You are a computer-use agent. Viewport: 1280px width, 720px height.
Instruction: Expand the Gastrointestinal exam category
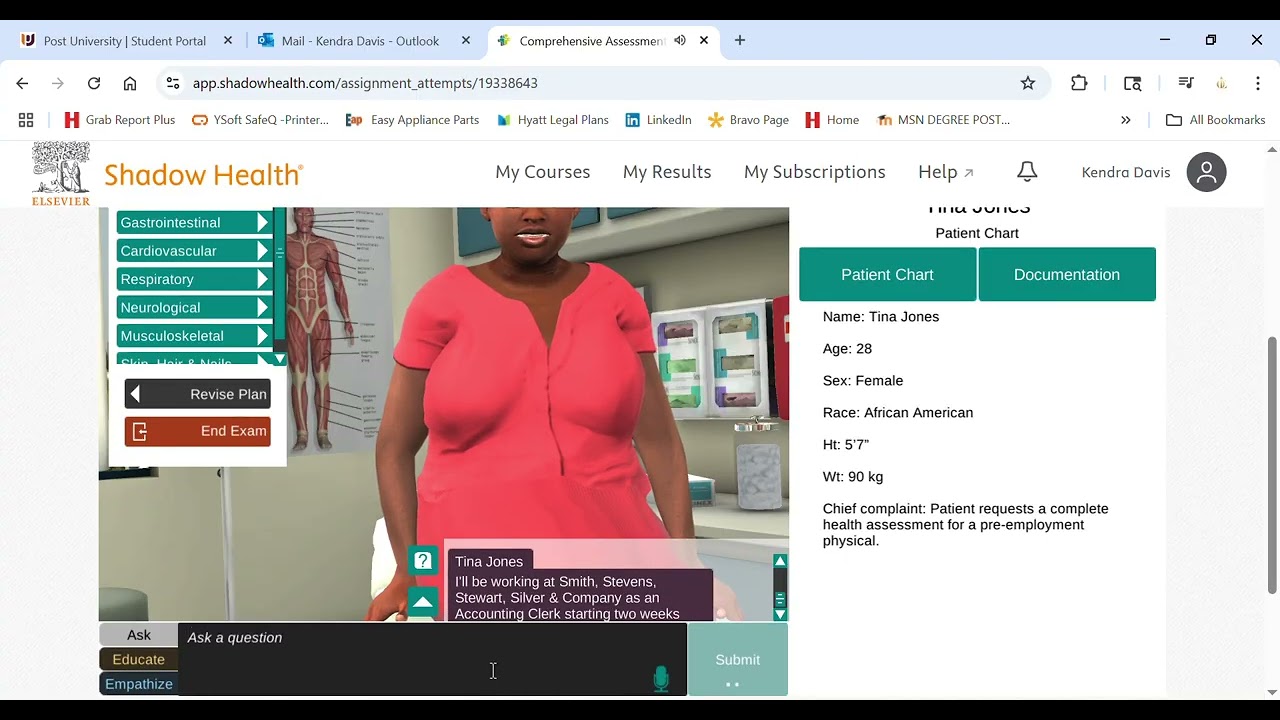[x=194, y=222]
